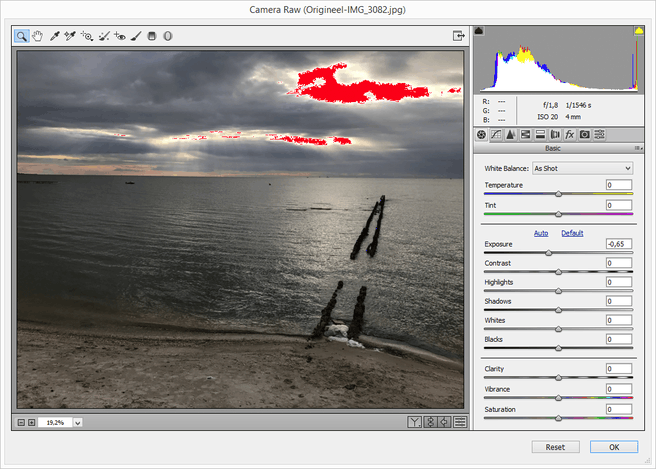Click the Shadows slider handle
656x469 pixels.
558,310
